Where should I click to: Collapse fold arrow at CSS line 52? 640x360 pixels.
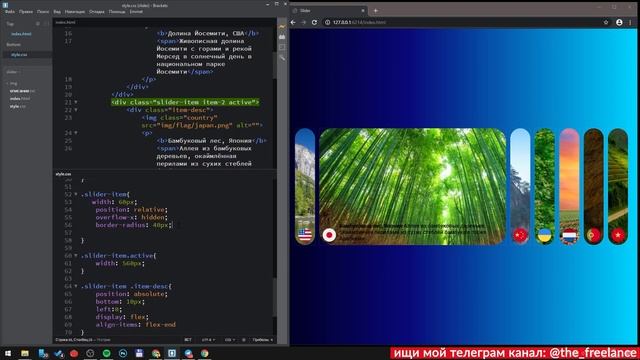(x=76, y=195)
